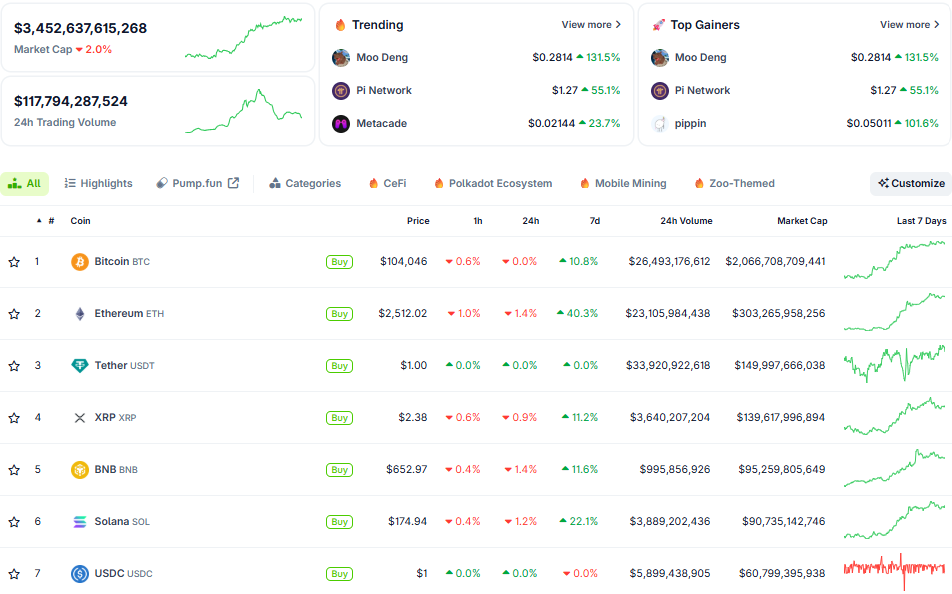Select the Highlights tab

click(x=98, y=184)
